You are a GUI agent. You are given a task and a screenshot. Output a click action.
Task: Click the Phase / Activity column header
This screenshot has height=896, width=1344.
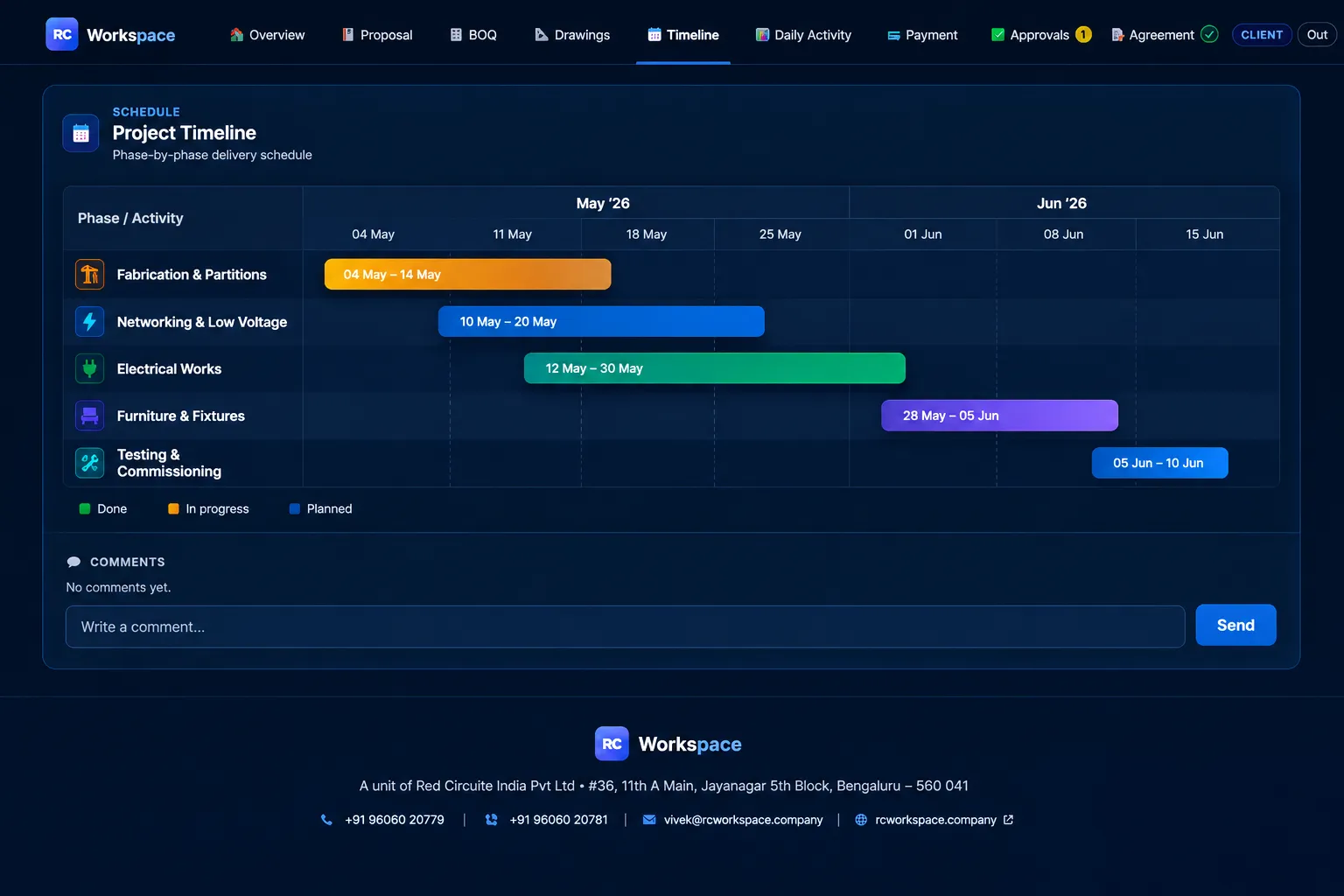click(130, 218)
